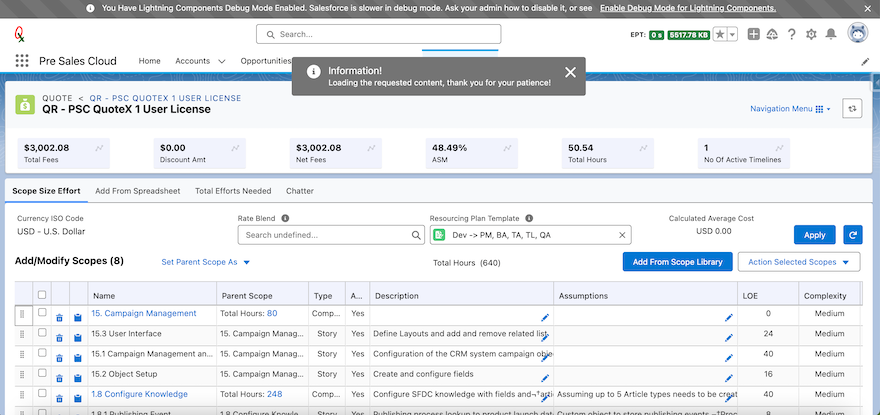The height and width of the screenshot is (415, 880).
Task: Click clipboard icon for 15.3 User Interface
Action: click(77, 338)
